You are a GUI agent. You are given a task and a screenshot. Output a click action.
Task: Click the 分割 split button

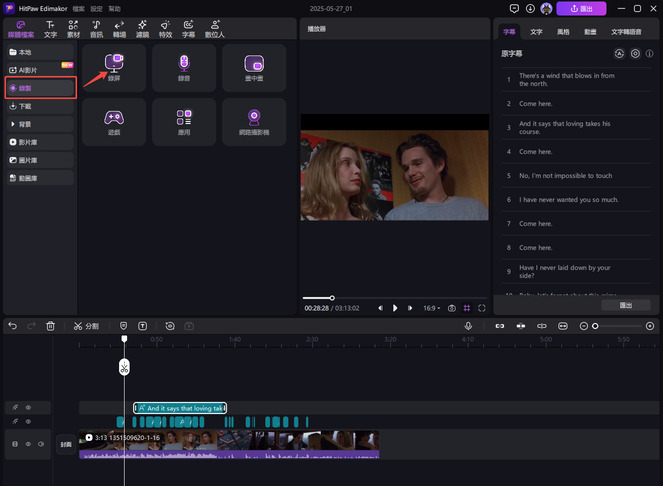point(86,326)
